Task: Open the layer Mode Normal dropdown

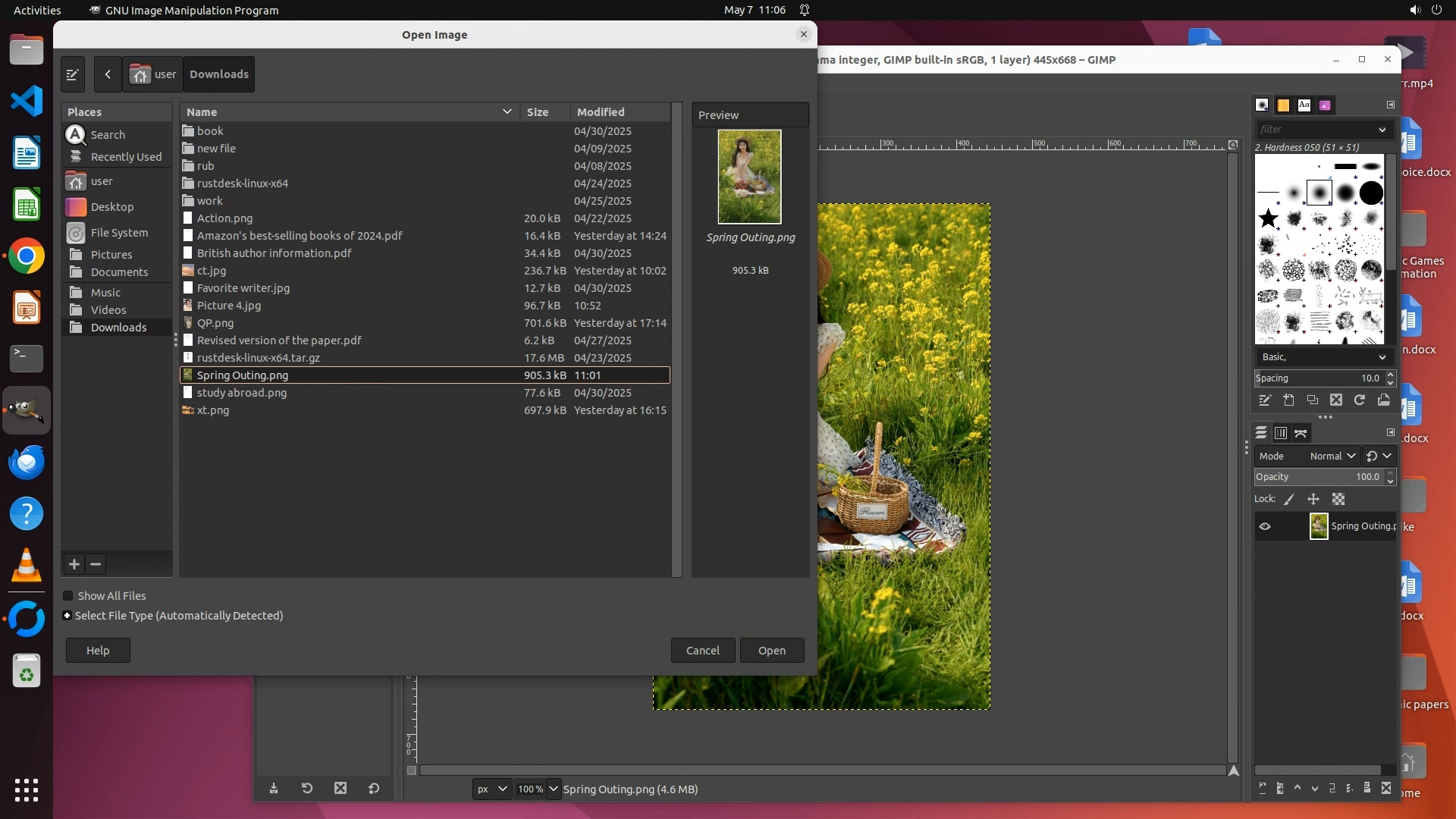Action: [1332, 456]
